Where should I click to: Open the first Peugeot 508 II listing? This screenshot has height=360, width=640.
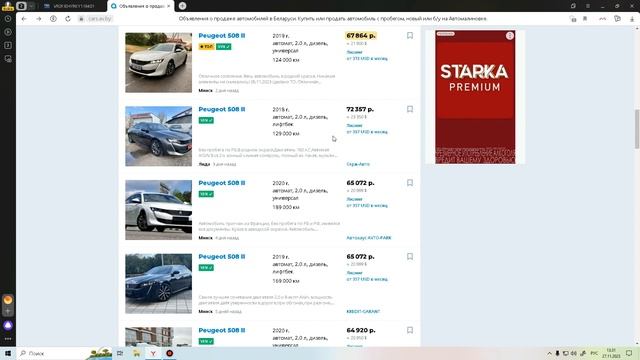222,36
